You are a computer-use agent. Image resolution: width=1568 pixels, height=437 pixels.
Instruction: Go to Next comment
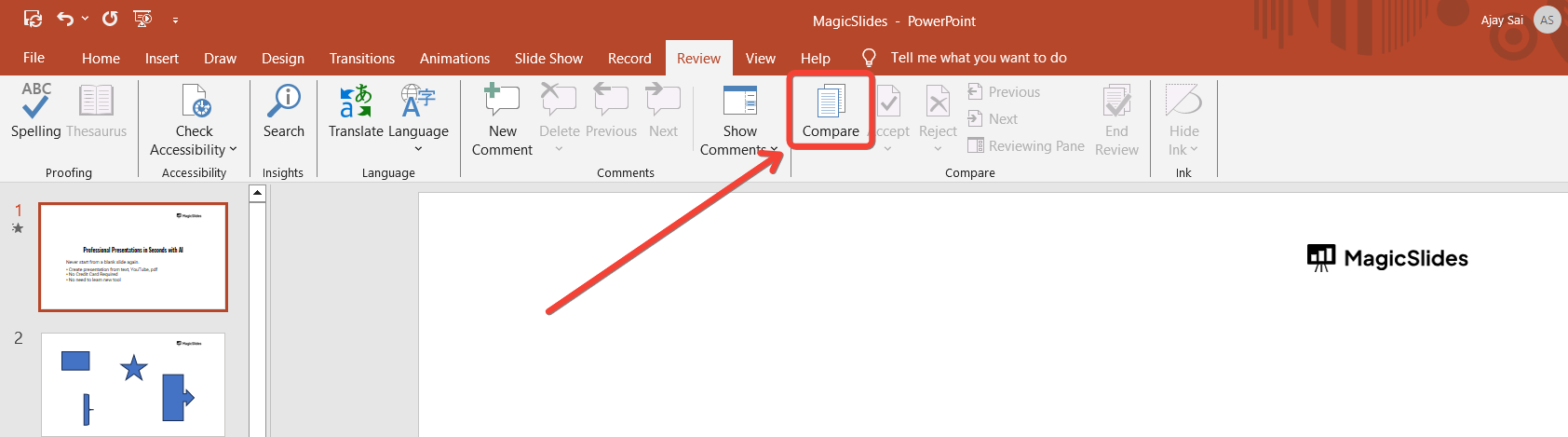[663, 110]
